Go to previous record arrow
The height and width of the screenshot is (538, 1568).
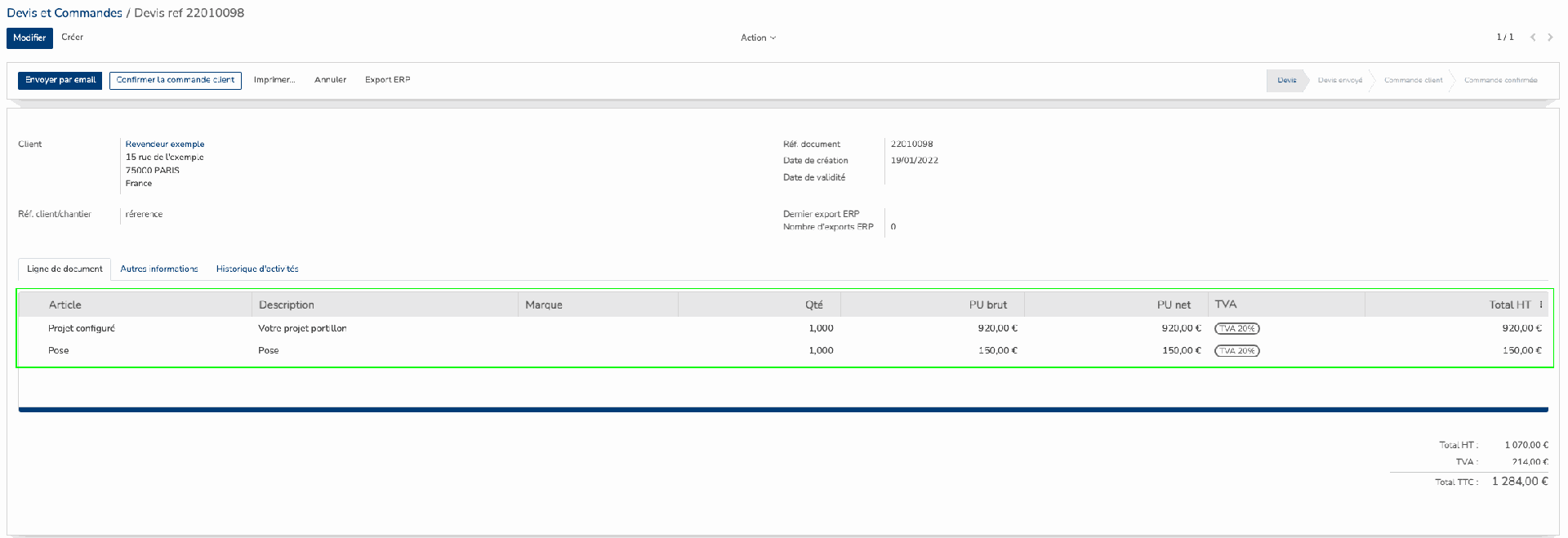point(1533,38)
